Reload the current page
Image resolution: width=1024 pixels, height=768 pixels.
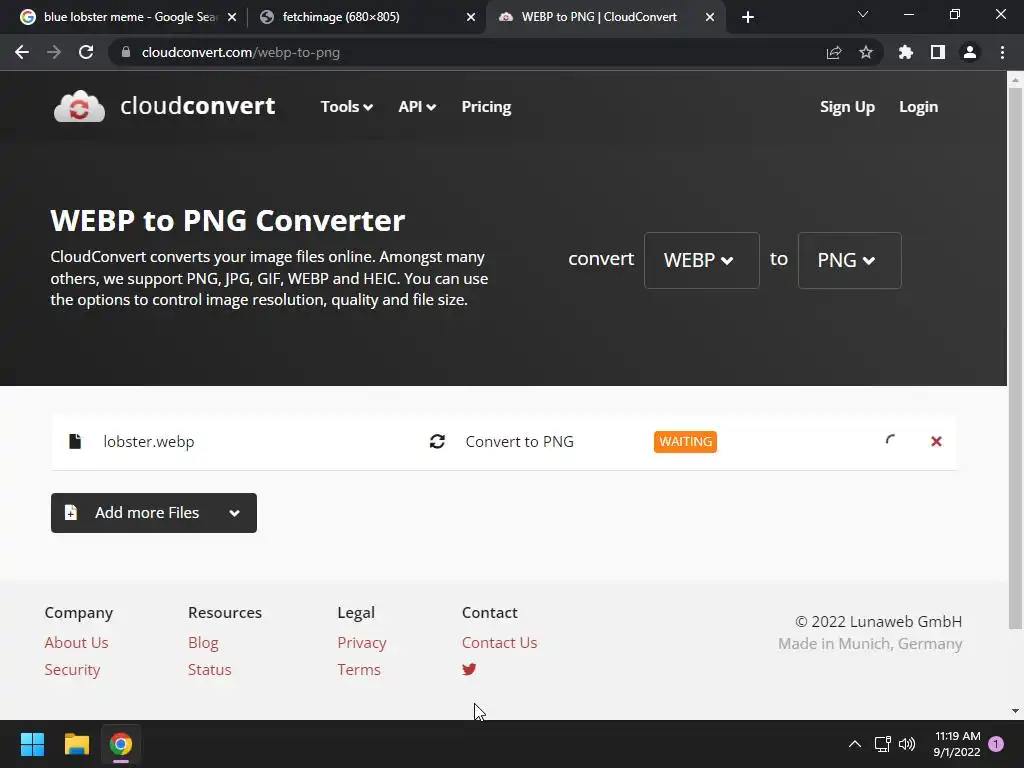(x=86, y=52)
